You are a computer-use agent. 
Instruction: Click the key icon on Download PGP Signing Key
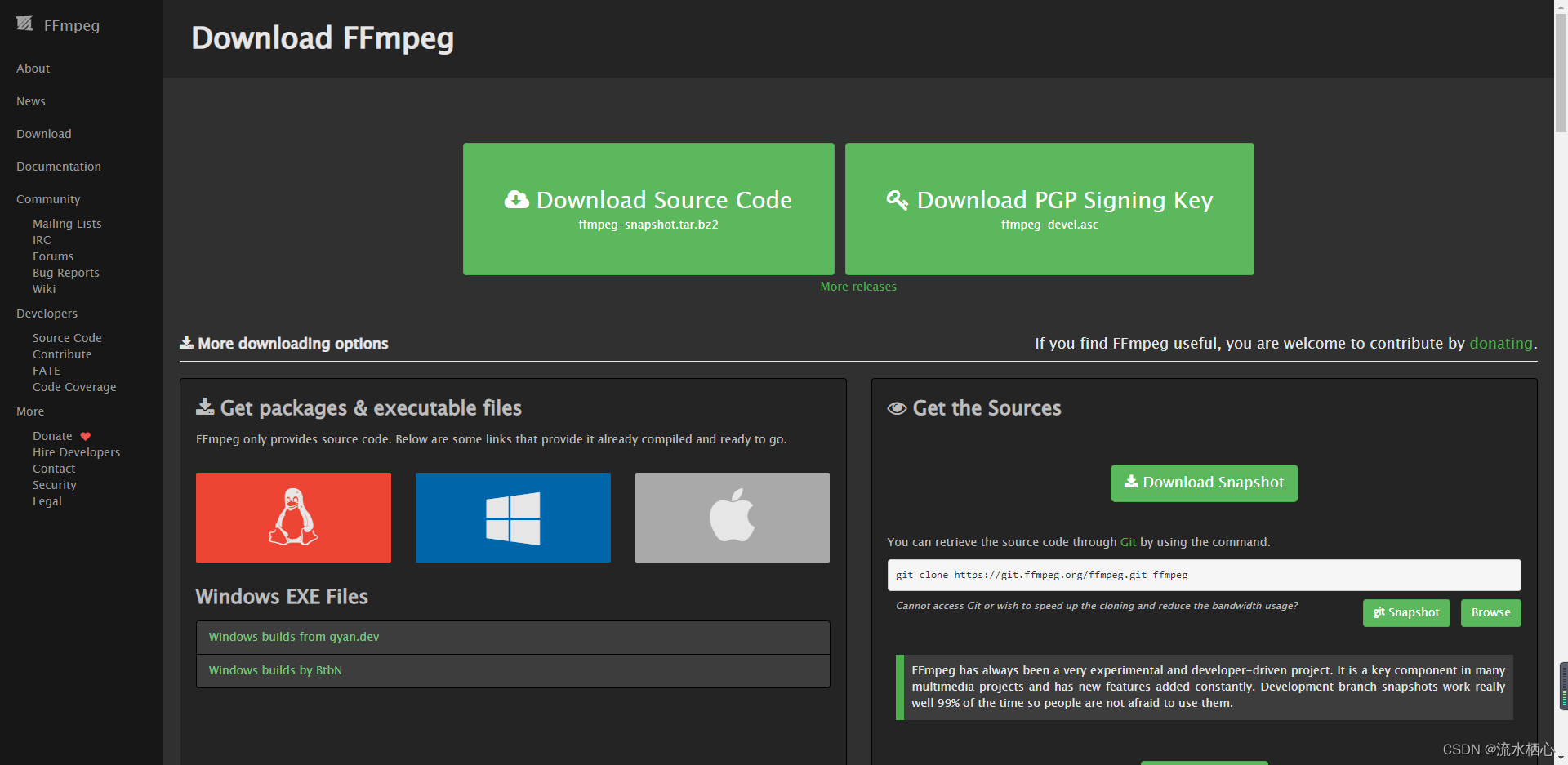tap(897, 200)
